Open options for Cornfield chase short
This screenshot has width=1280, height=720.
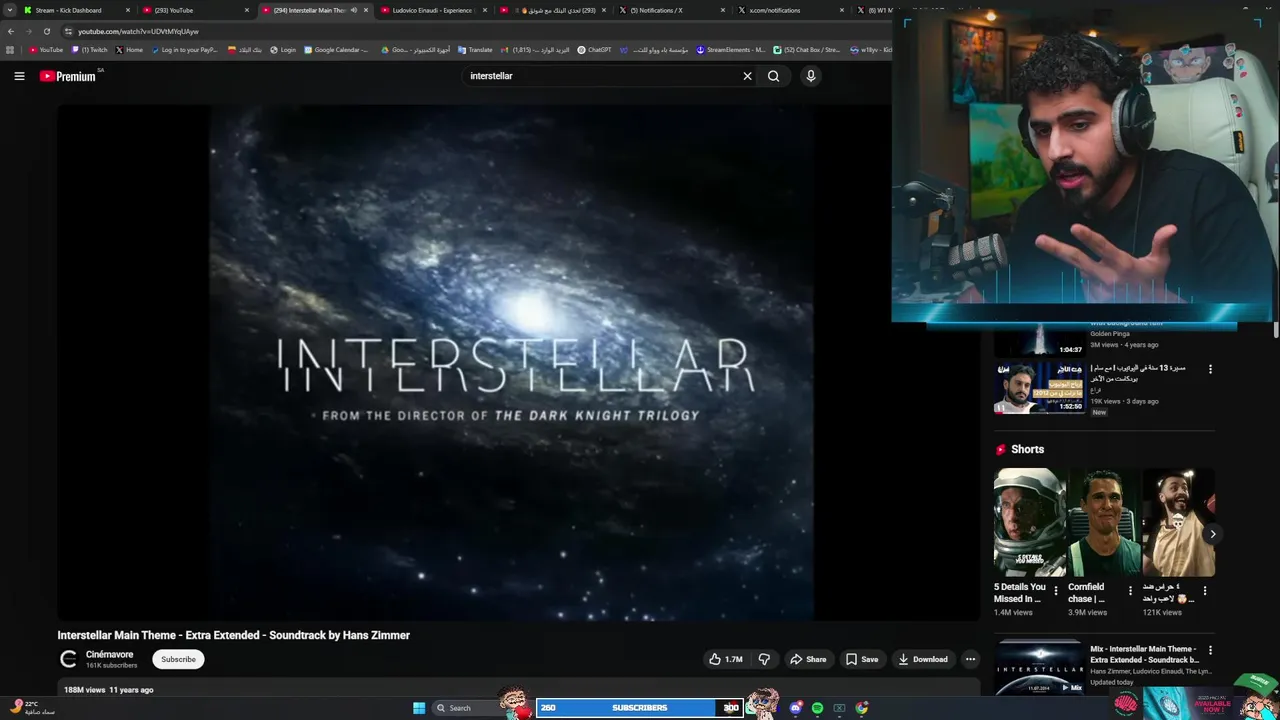[x=1131, y=591]
